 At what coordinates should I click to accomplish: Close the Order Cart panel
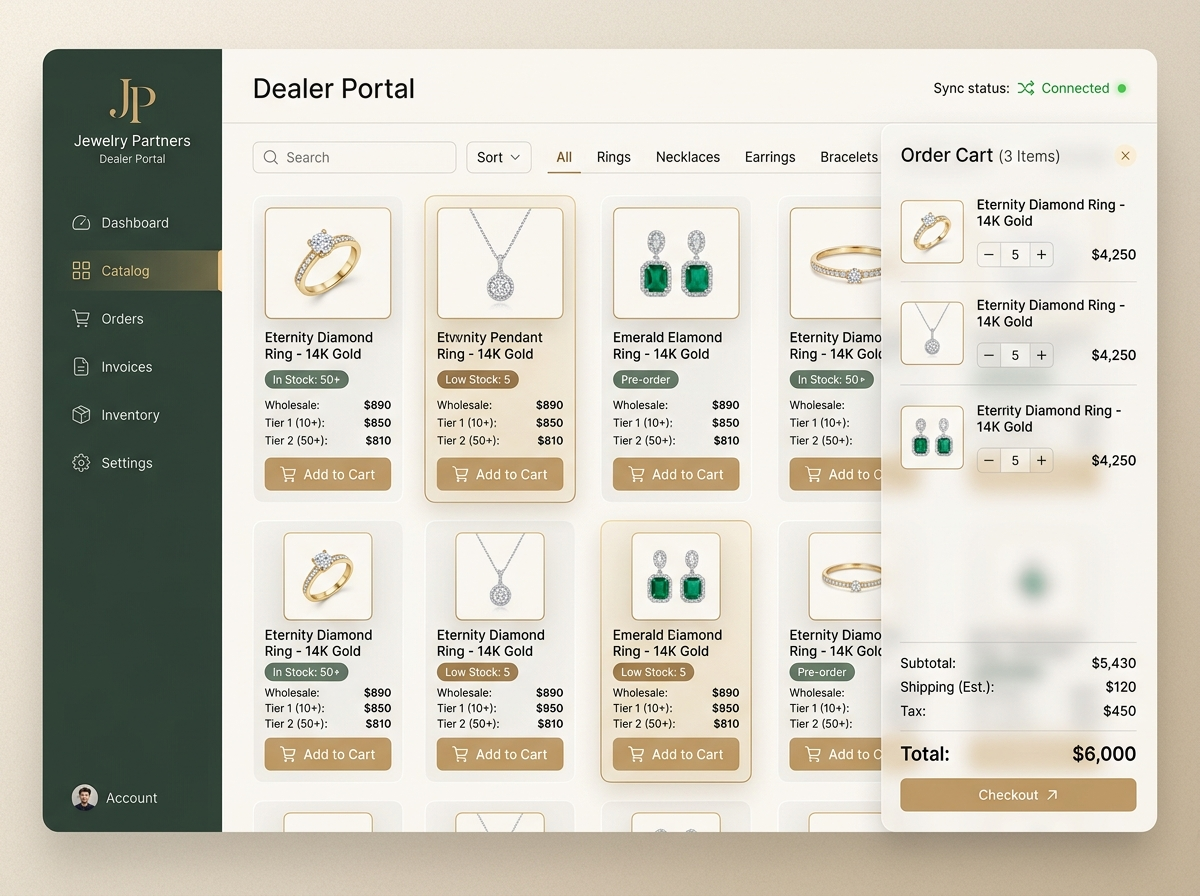(1125, 155)
